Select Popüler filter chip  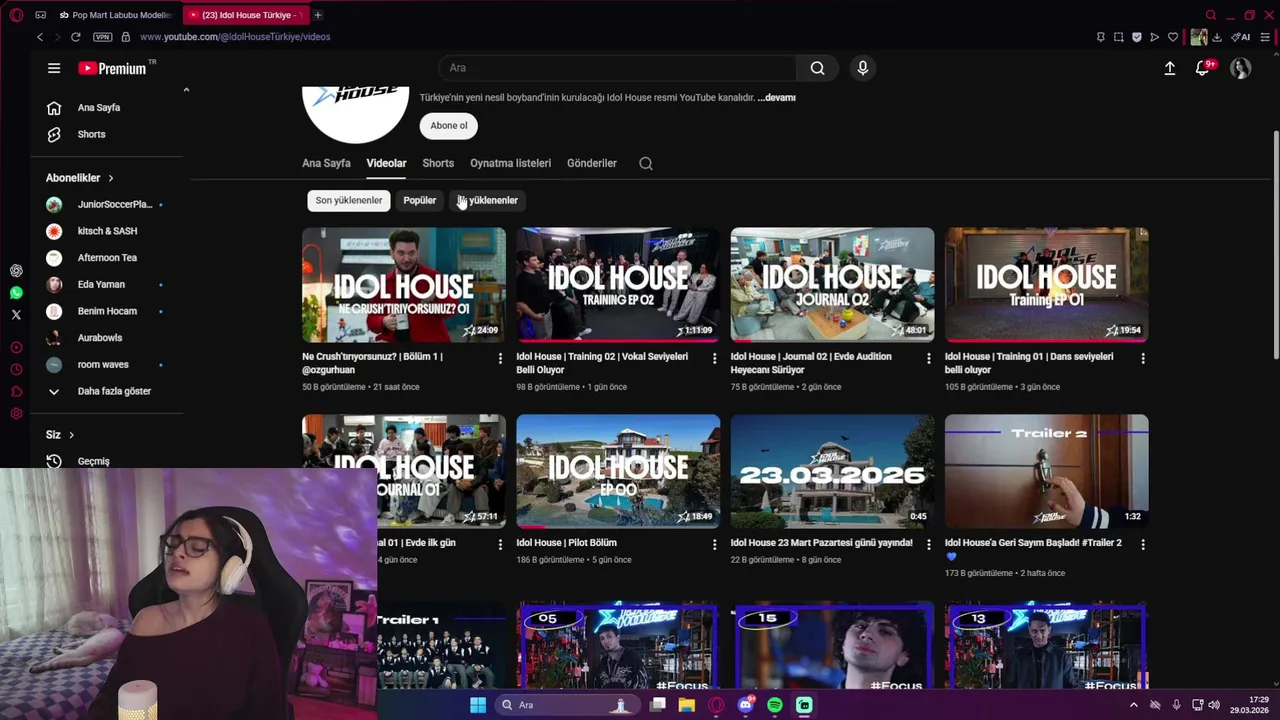tap(419, 200)
